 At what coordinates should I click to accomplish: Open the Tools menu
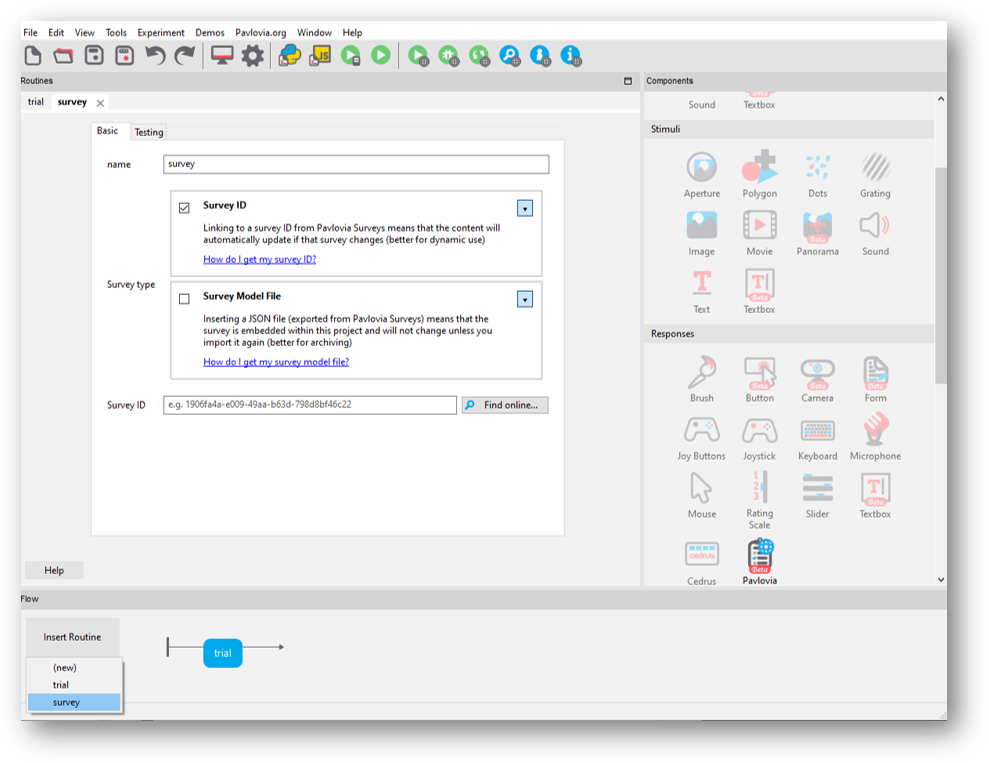(116, 32)
